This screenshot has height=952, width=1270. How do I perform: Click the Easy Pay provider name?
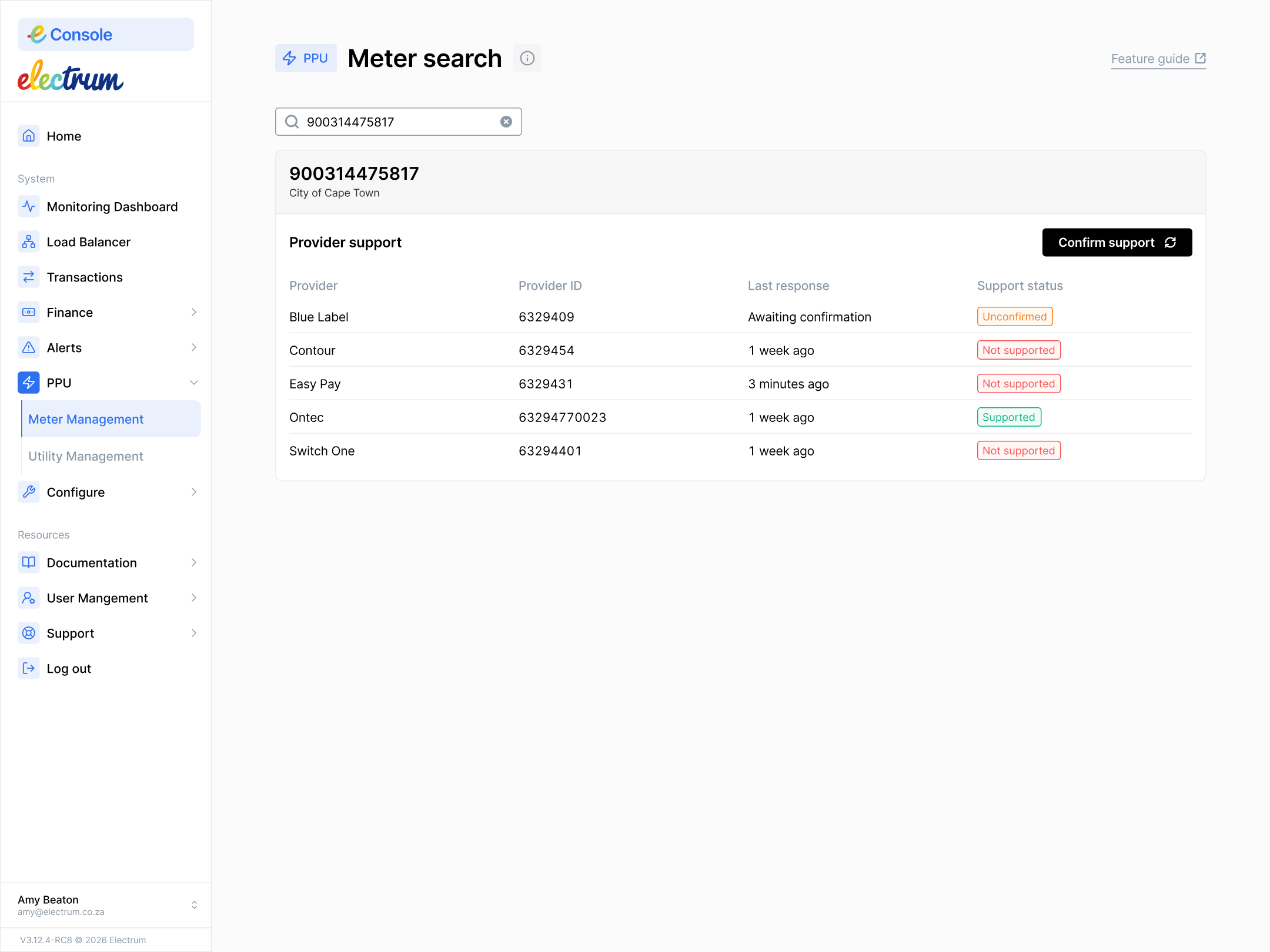click(x=315, y=384)
